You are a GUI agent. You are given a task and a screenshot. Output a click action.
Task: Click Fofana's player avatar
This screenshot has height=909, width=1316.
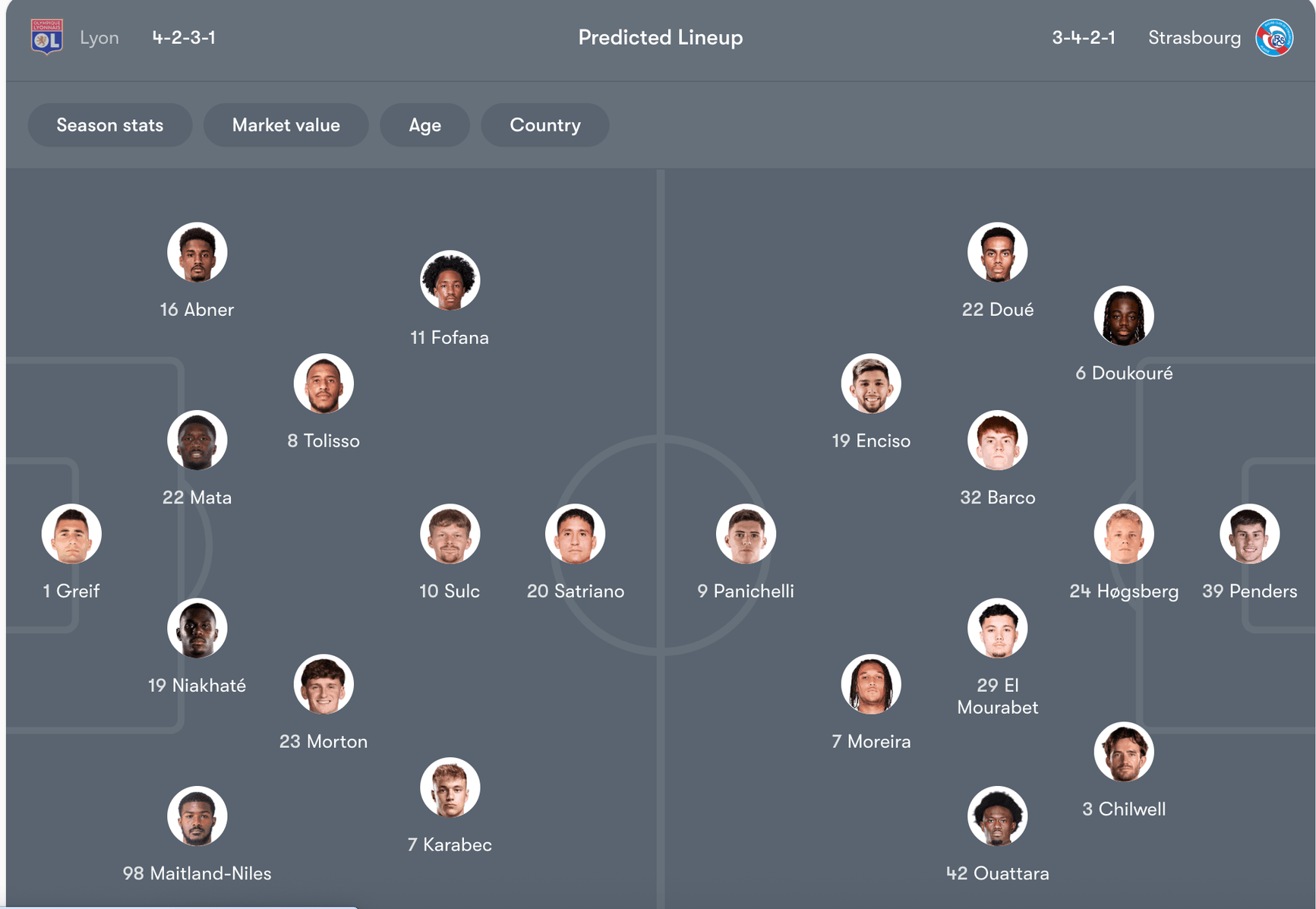click(x=450, y=280)
